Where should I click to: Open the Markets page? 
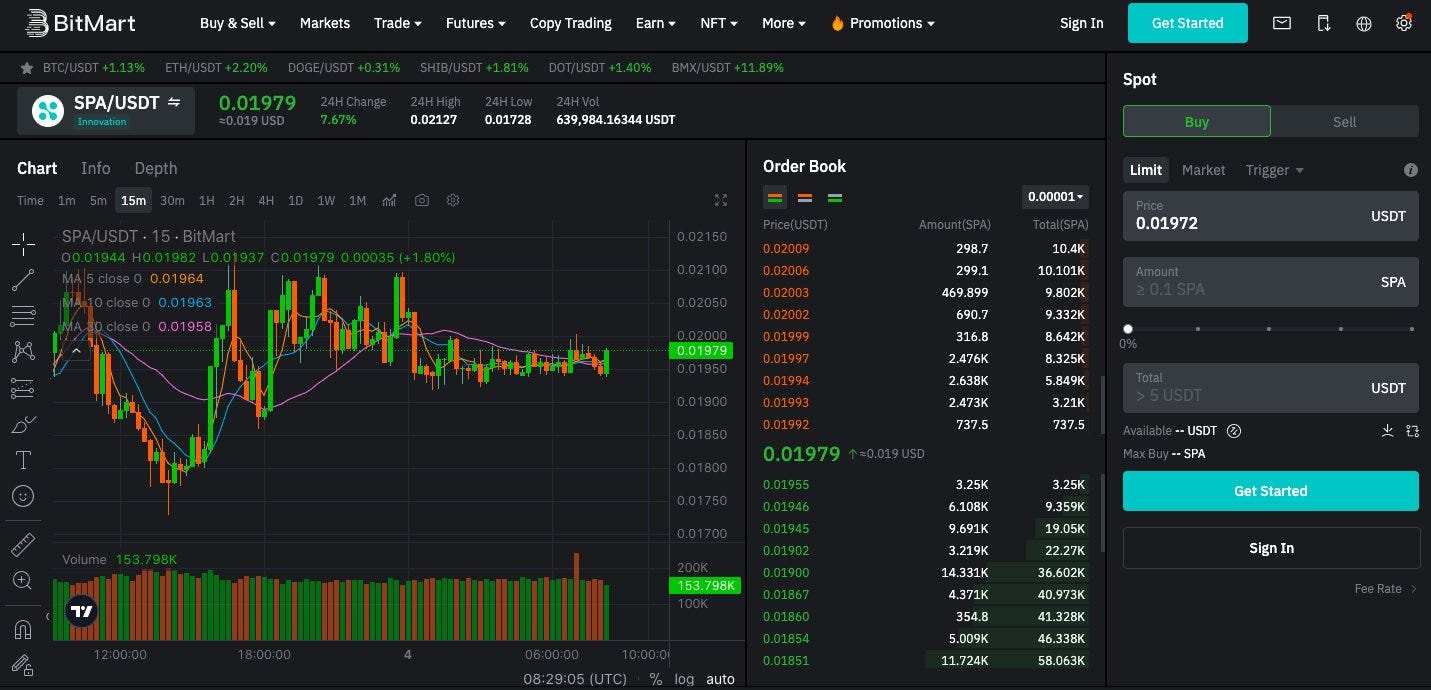325,23
